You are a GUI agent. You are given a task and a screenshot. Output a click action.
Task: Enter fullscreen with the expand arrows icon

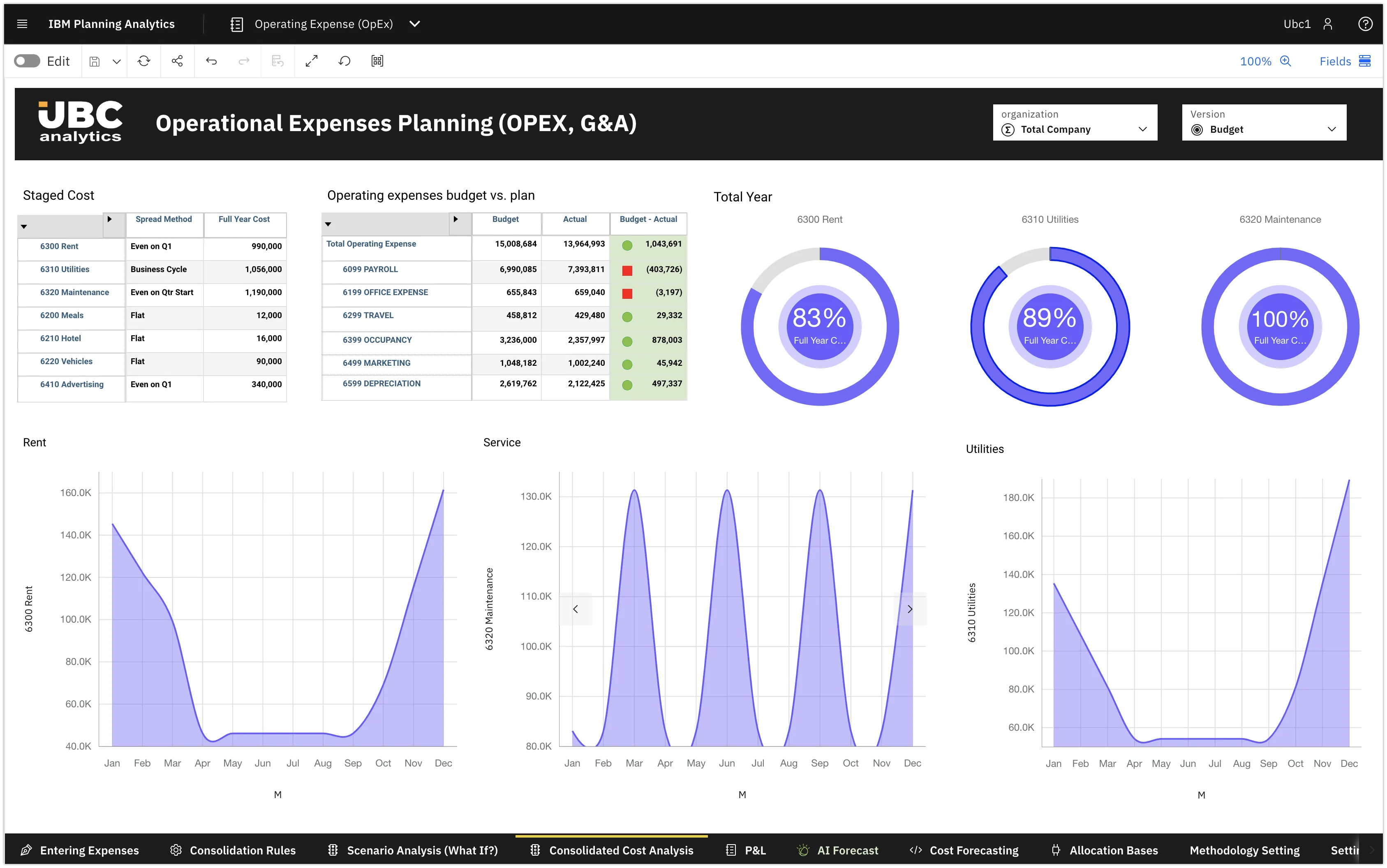(x=311, y=61)
